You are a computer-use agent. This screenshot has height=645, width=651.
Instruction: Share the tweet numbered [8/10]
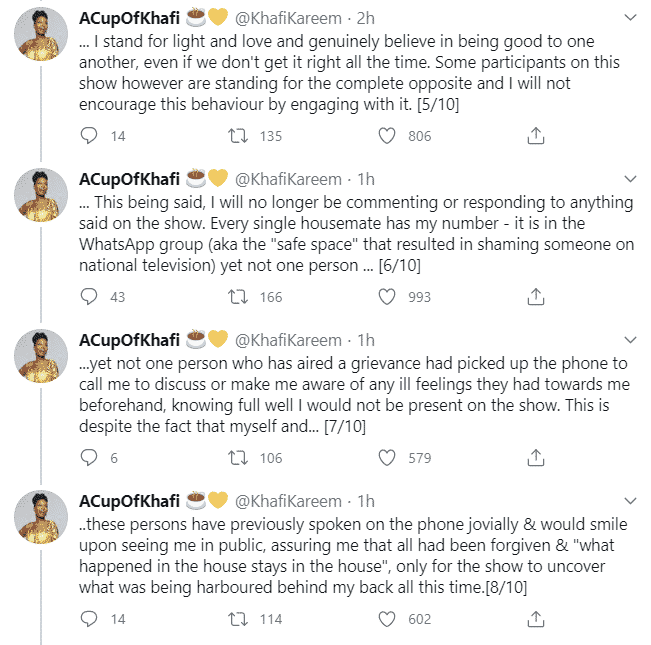click(x=535, y=618)
